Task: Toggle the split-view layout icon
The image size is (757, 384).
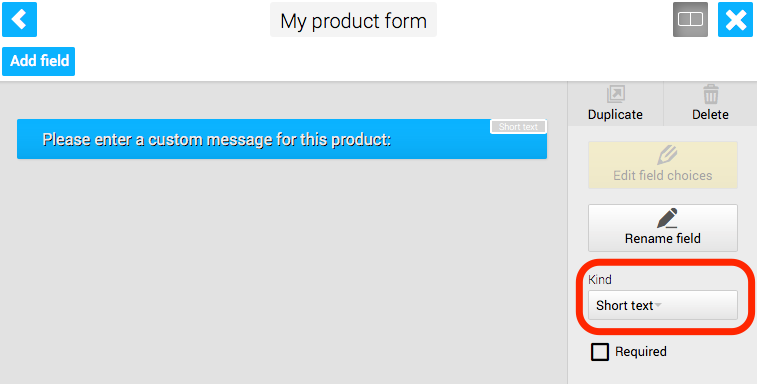Action: 690,19
